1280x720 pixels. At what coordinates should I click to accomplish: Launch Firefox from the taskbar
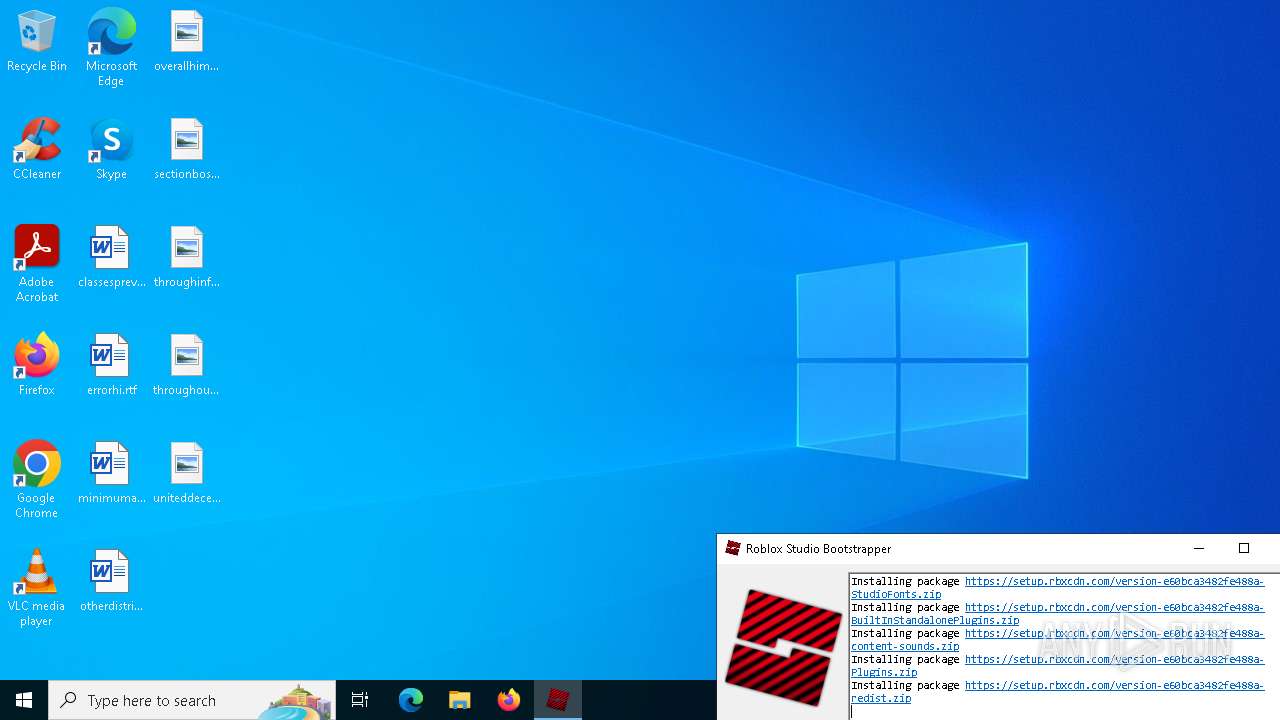pos(509,700)
